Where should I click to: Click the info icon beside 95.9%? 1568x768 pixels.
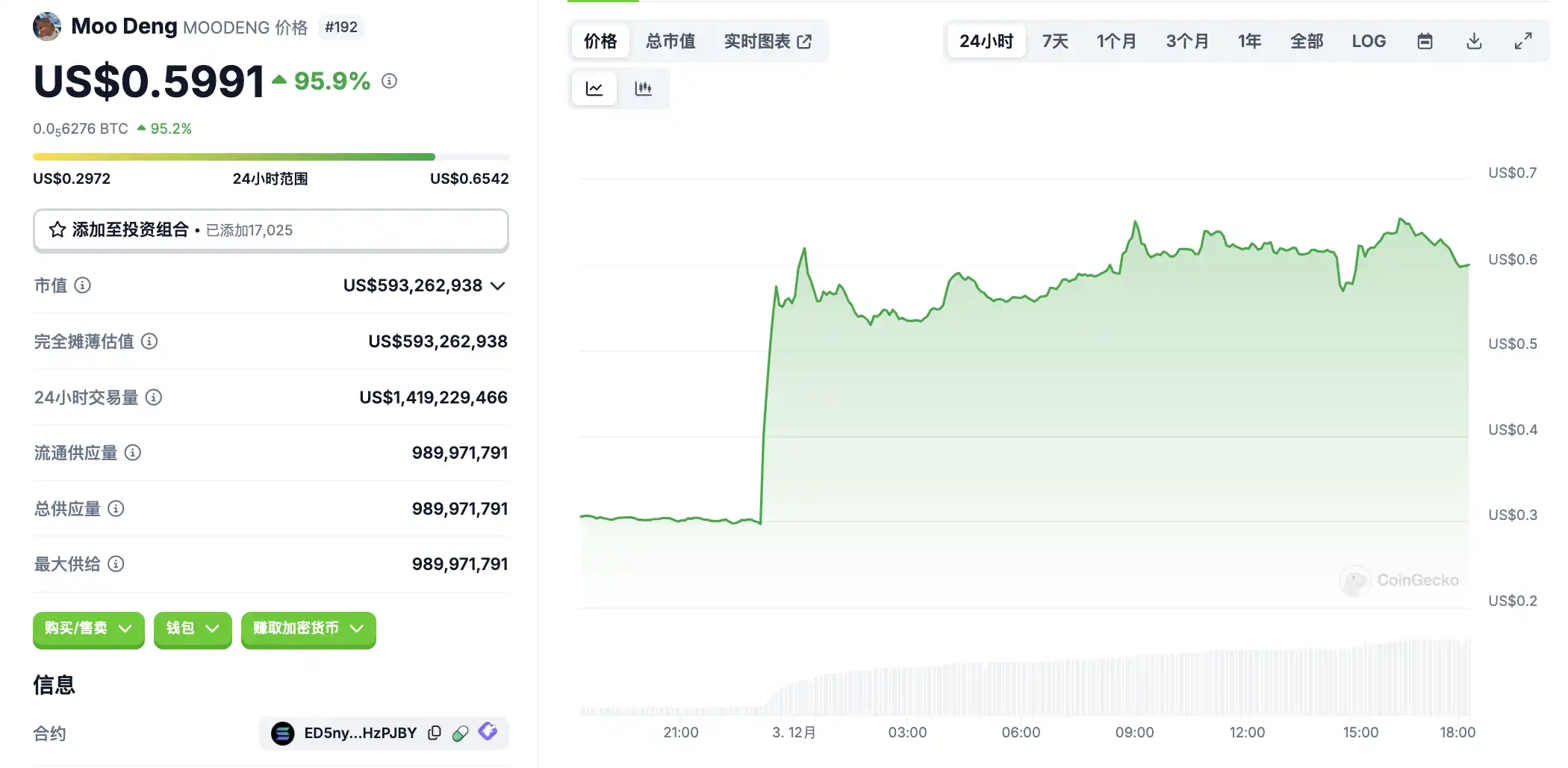pyautogui.click(x=389, y=81)
